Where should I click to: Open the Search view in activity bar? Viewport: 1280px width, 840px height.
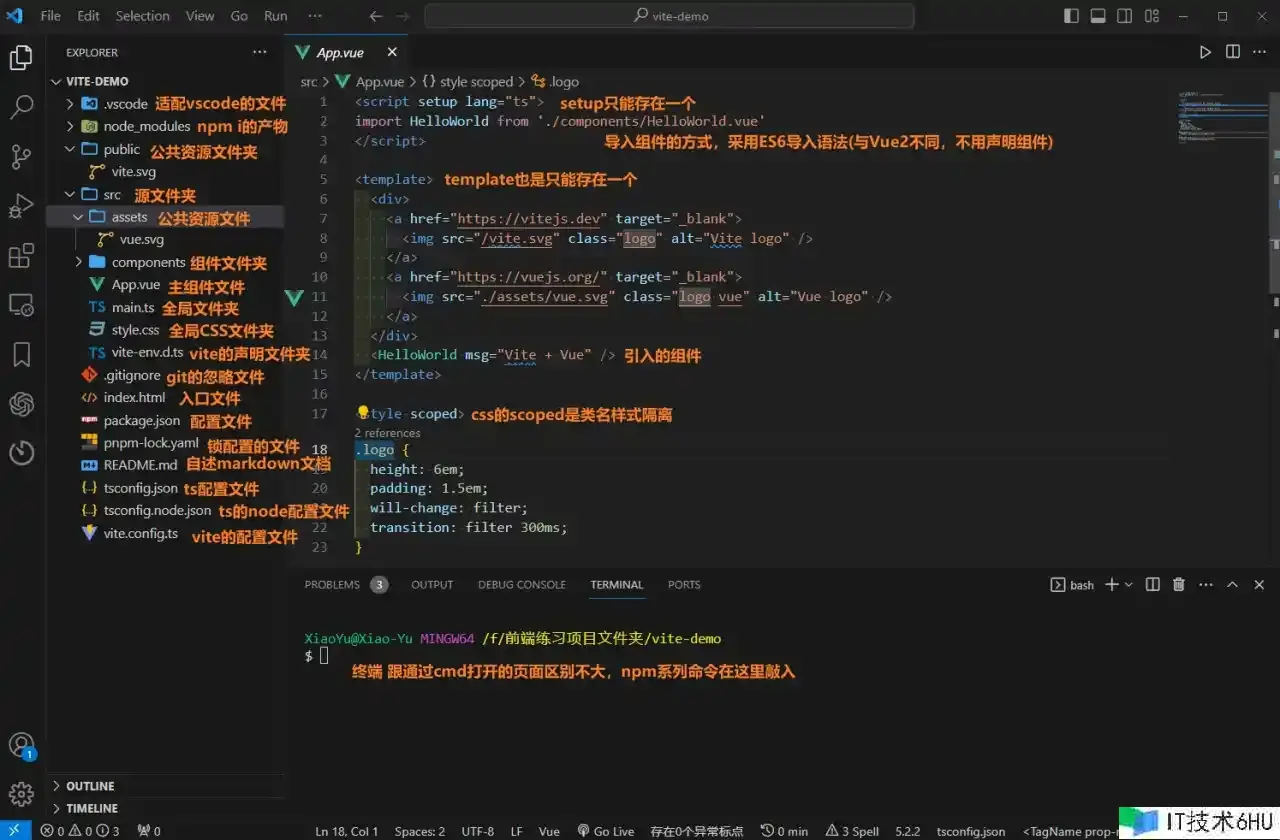(x=21, y=107)
